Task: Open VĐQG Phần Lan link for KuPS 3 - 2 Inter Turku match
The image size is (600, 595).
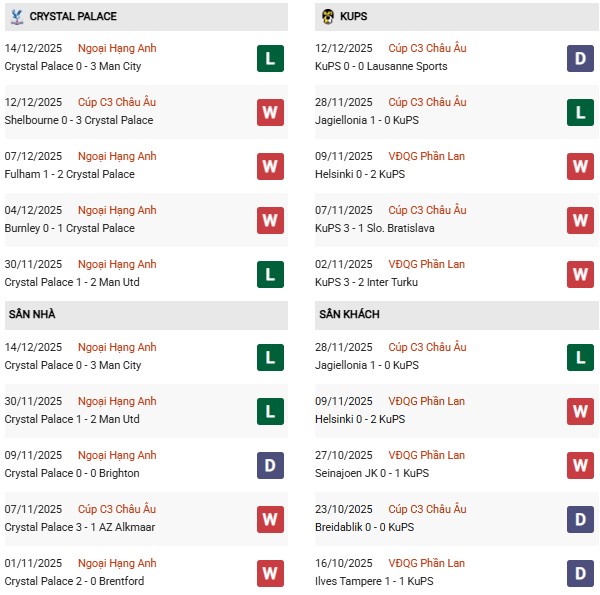Action: pos(426,264)
